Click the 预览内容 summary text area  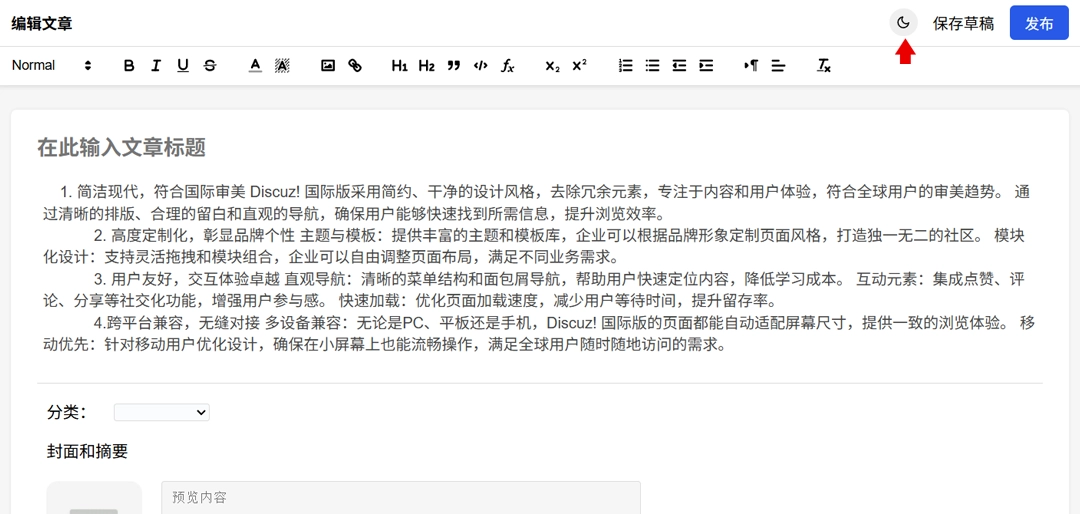point(401,497)
